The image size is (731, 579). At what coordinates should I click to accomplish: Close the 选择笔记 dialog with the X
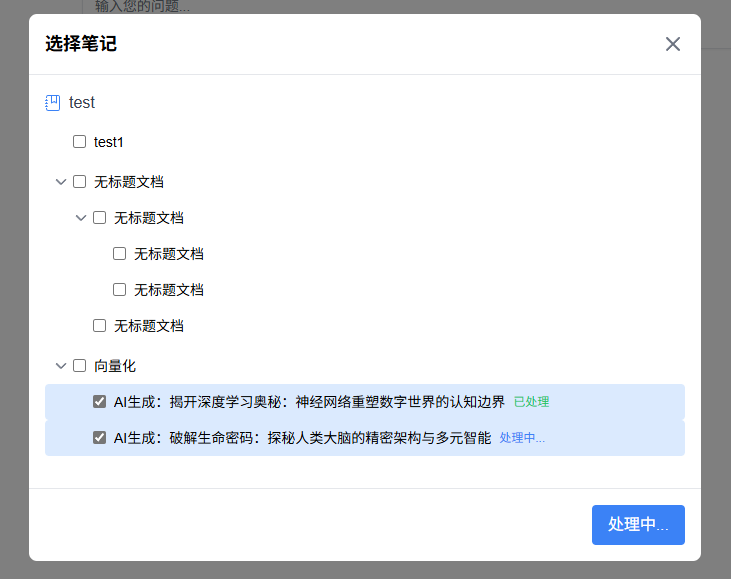(x=673, y=44)
